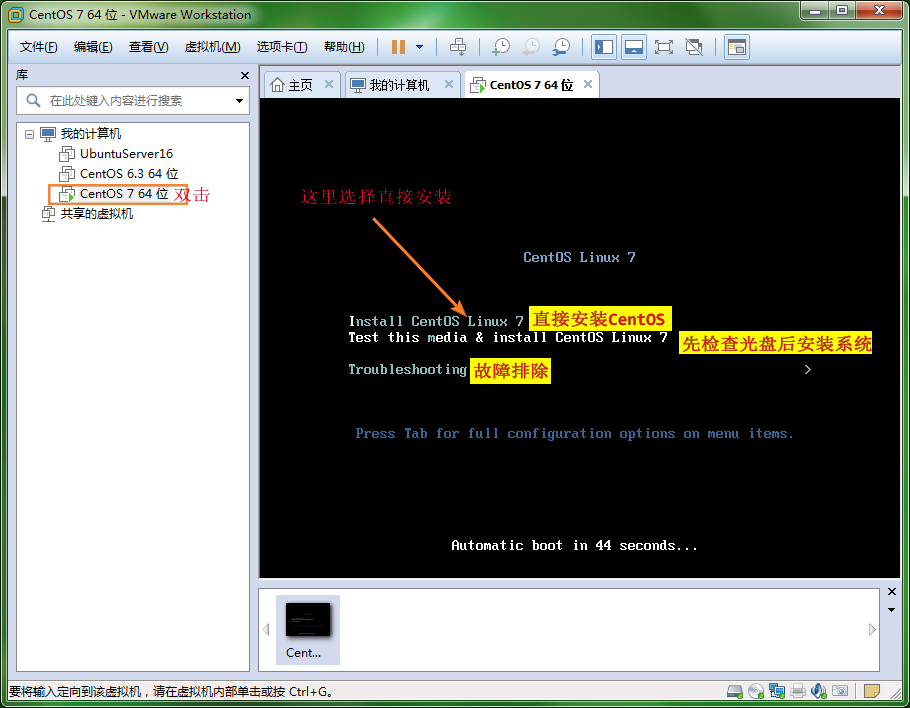The height and width of the screenshot is (708, 910).
Task: Click the hard disk status bar icon
Action: (735, 691)
